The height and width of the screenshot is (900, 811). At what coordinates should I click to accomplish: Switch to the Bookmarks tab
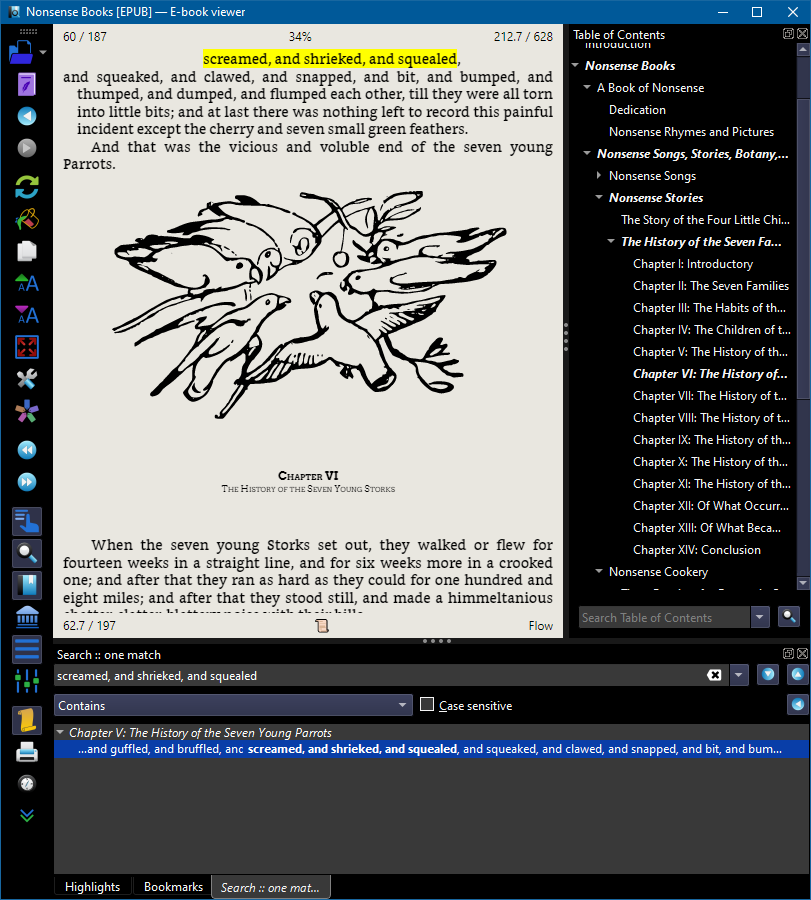click(x=173, y=887)
